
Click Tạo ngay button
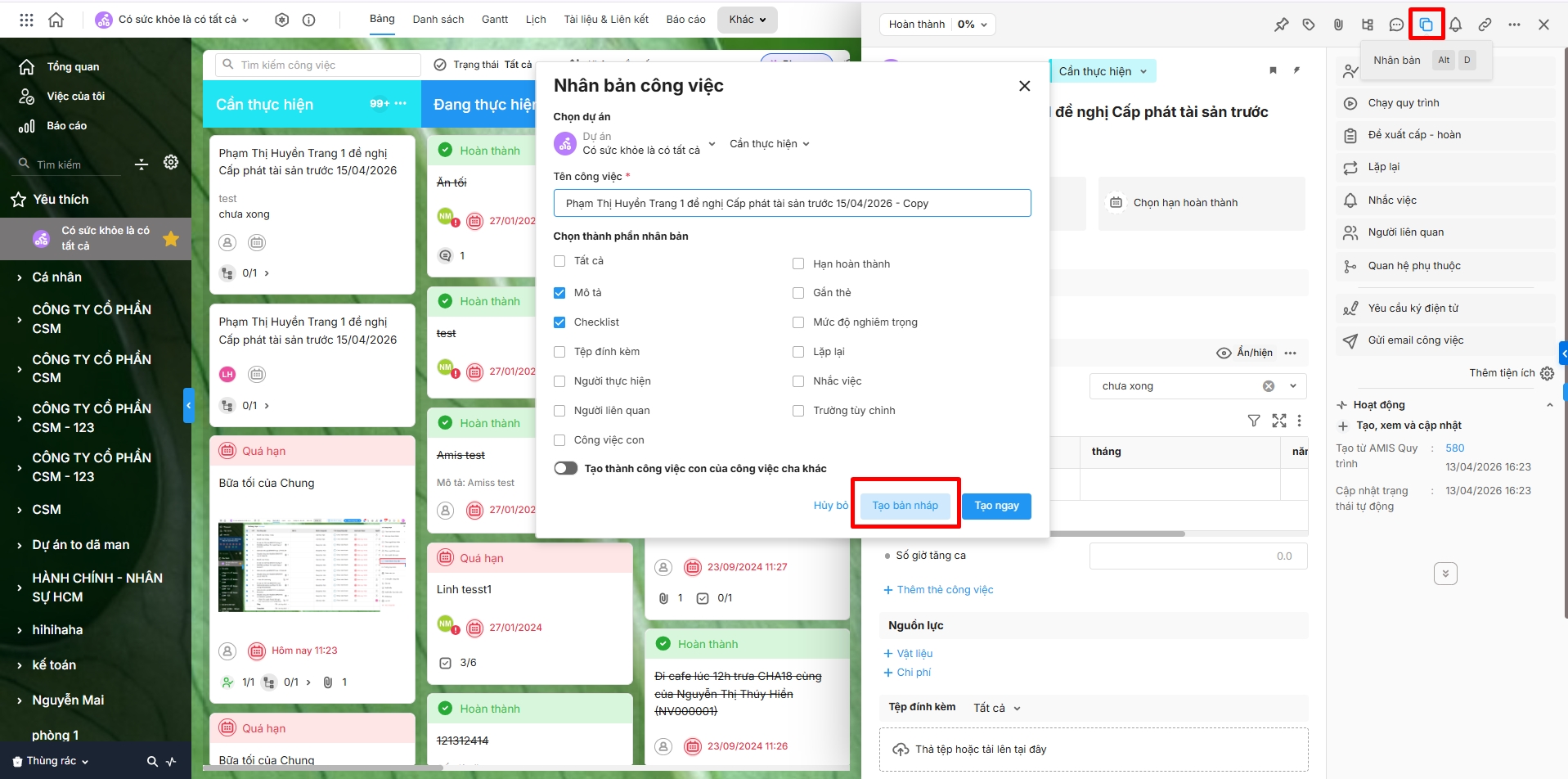[x=996, y=506]
